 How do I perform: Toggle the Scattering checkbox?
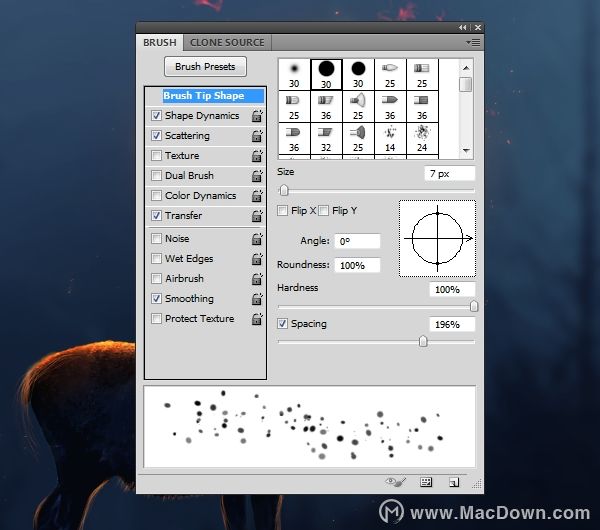[x=156, y=135]
